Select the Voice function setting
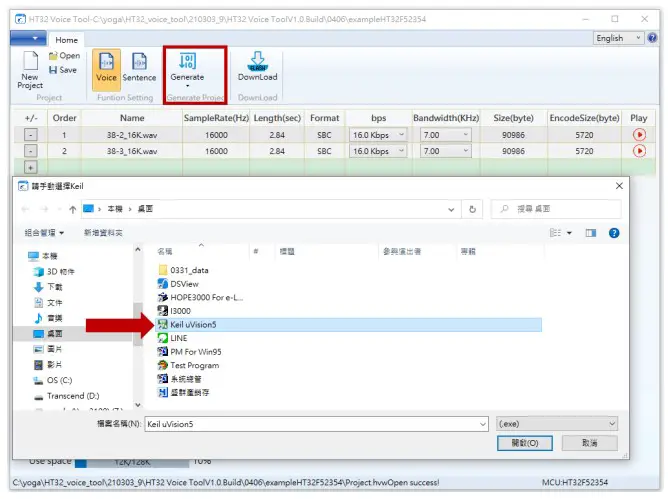 106,69
